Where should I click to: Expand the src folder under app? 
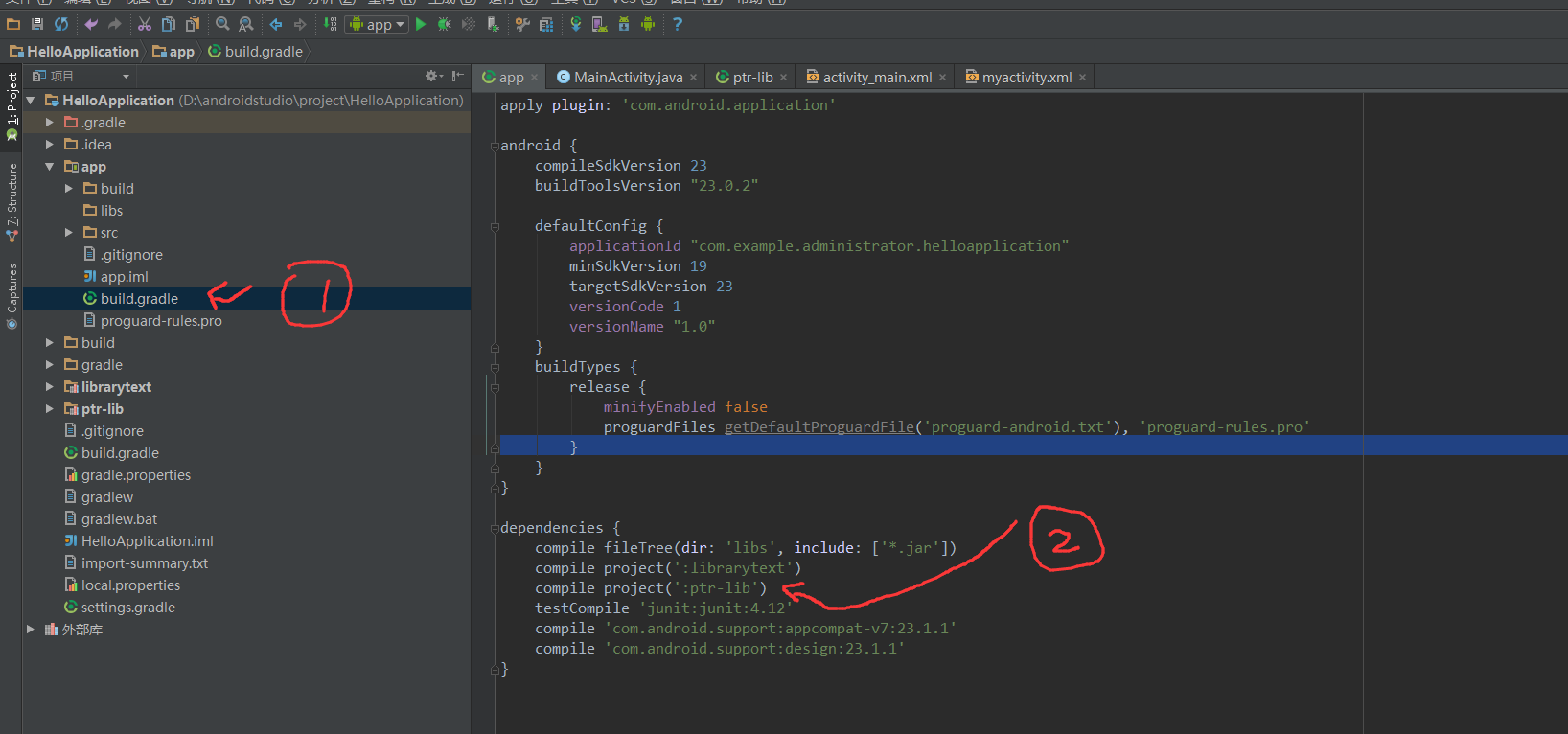69,233
